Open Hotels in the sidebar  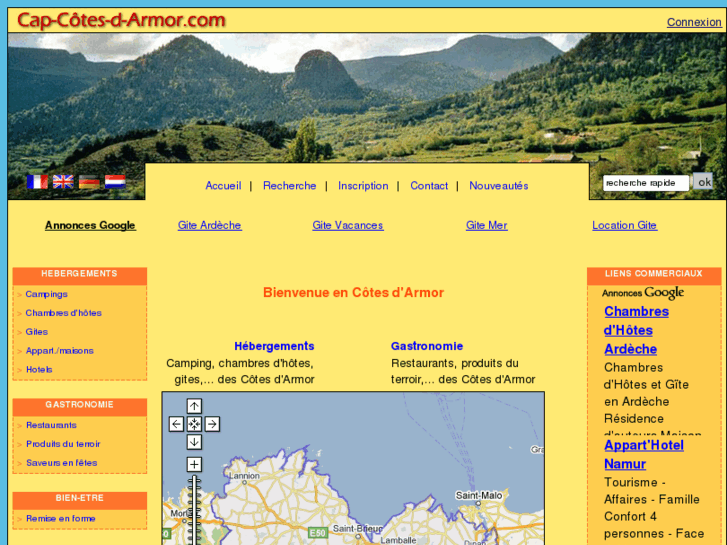point(39,370)
